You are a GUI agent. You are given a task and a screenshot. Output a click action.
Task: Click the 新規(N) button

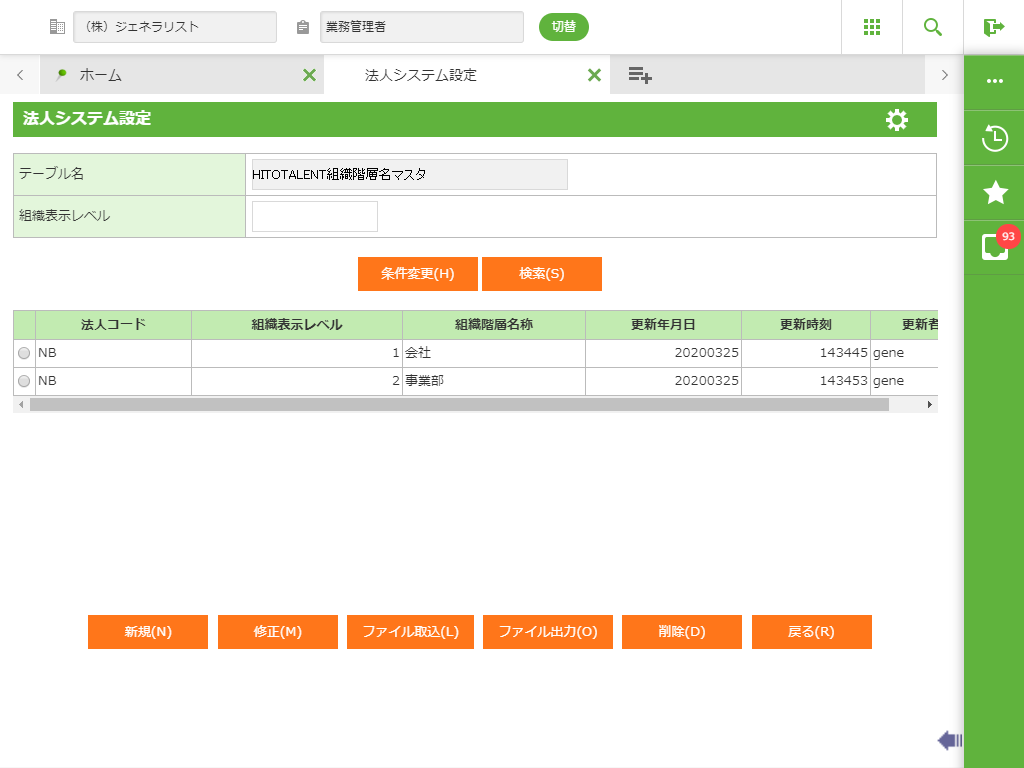pyautogui.click(x=148, y=632)
